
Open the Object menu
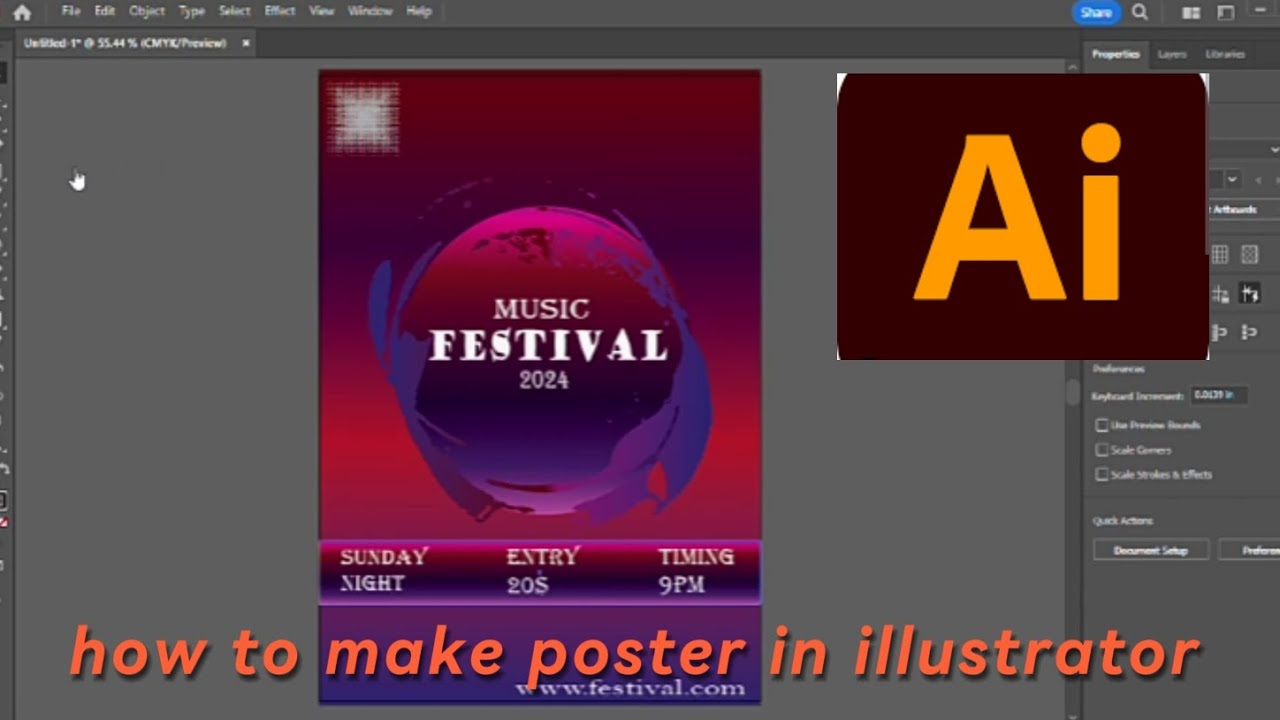[147, 11]
